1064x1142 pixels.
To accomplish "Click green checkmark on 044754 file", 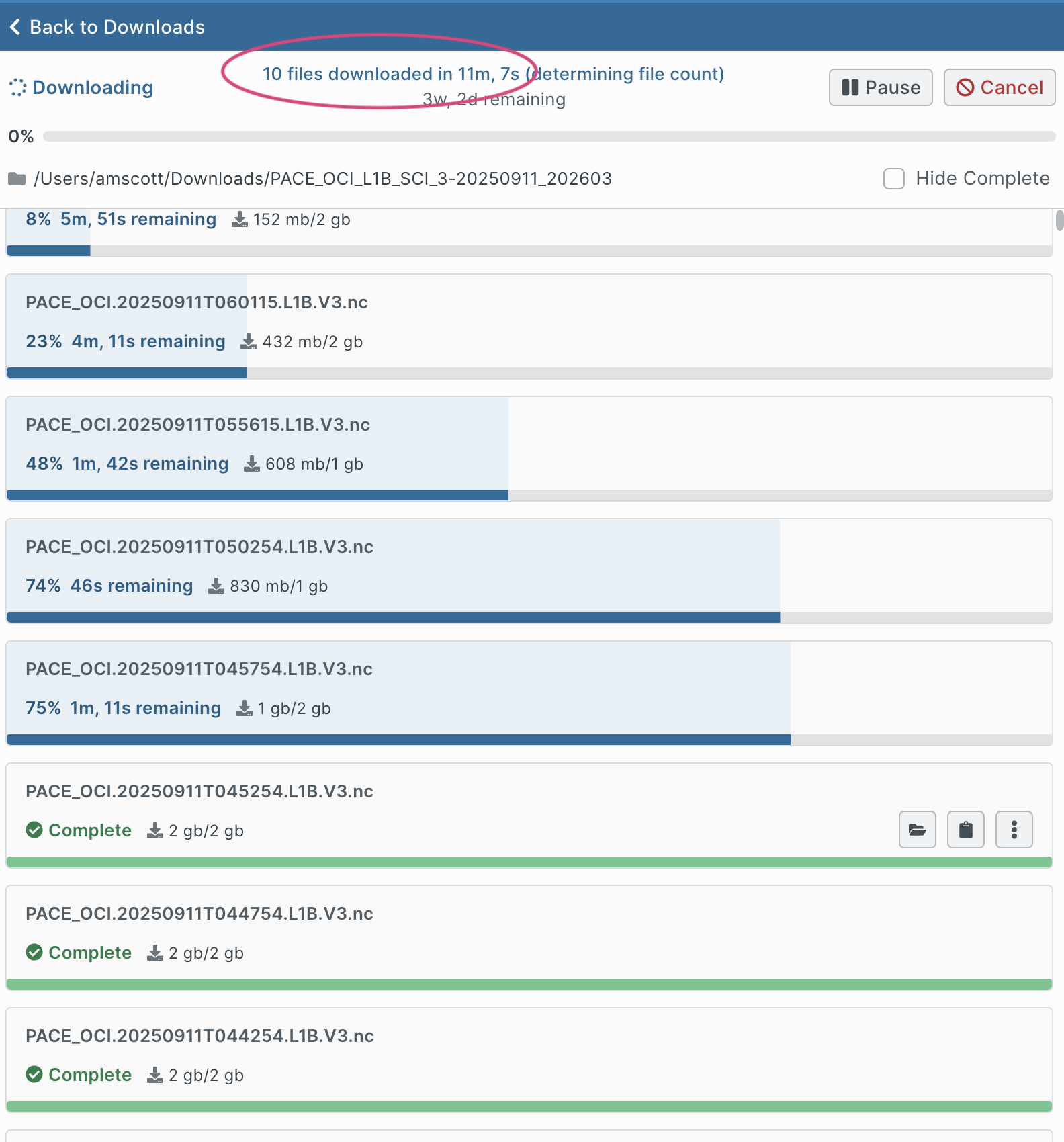I will (34, 953).
